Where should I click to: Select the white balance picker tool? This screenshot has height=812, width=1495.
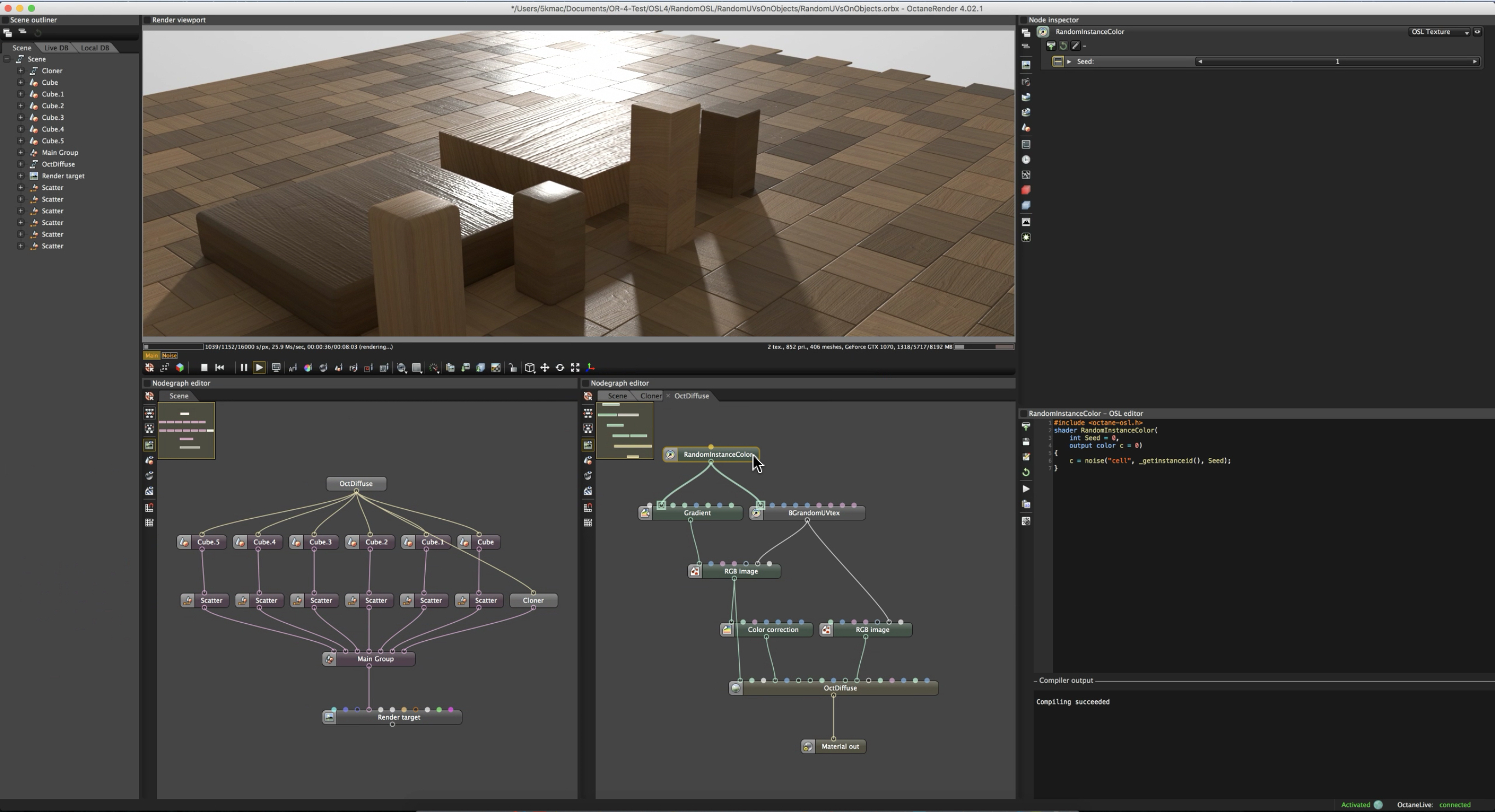pyautogui.click(x=308, y=368)
